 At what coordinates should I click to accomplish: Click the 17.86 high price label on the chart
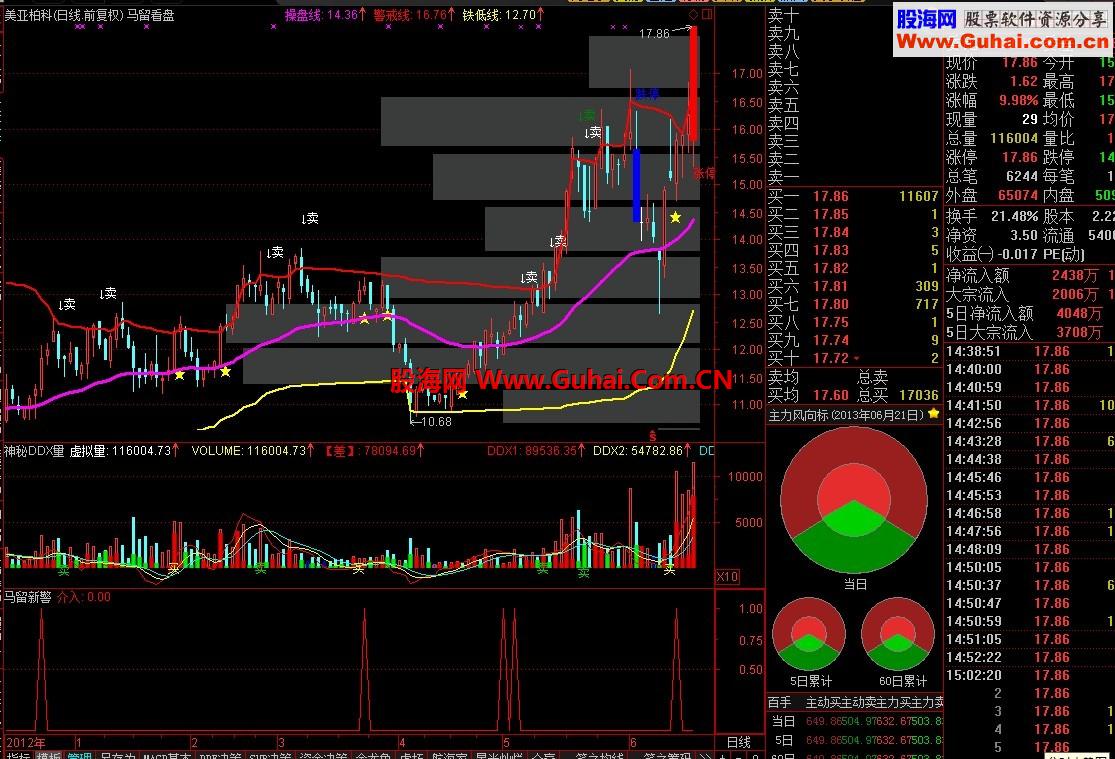[x=654, y=33]
